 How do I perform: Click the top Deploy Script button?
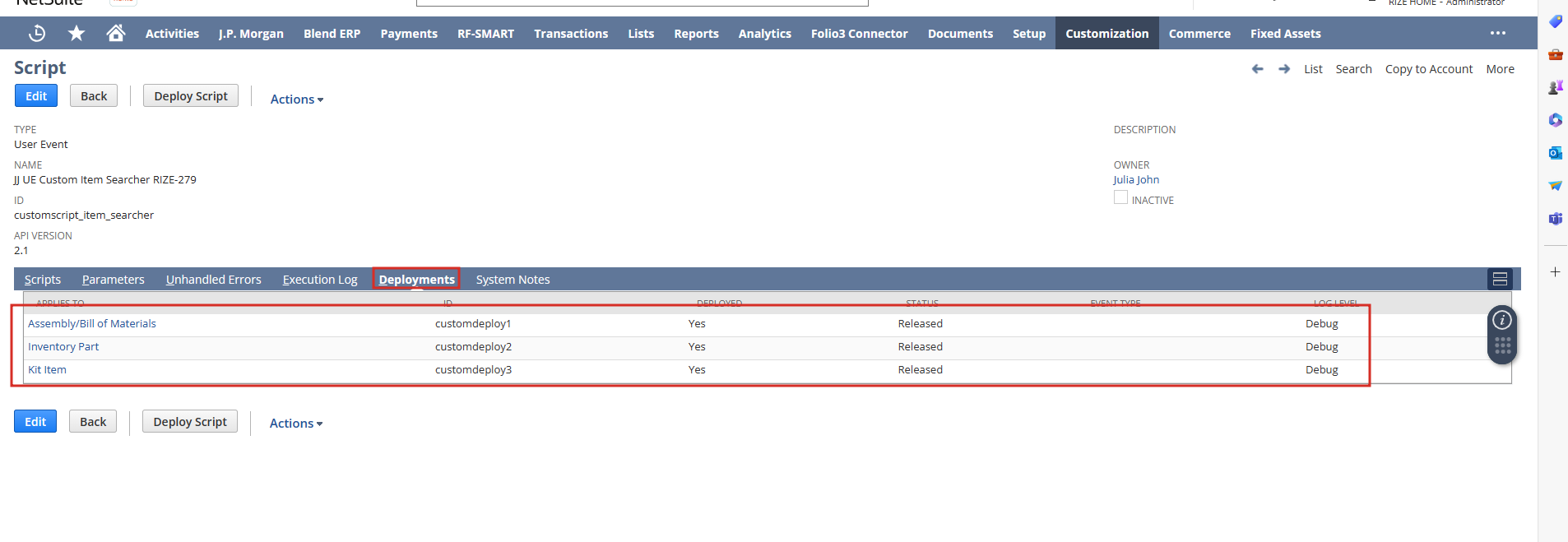coord(191,96)
